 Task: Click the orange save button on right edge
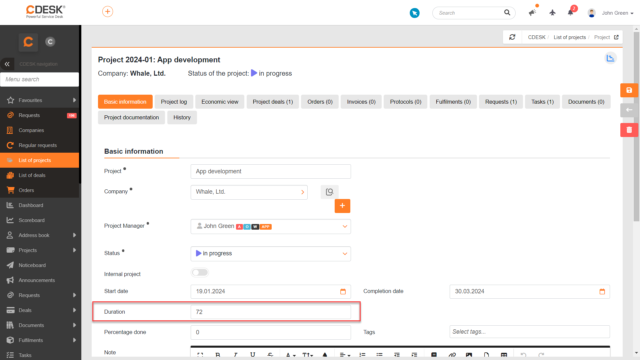(x=629, y=90)
